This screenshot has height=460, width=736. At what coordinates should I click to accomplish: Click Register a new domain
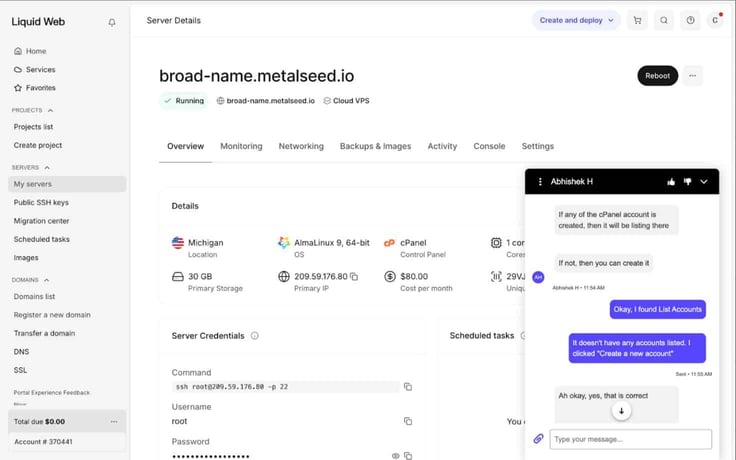pos(52,314)
